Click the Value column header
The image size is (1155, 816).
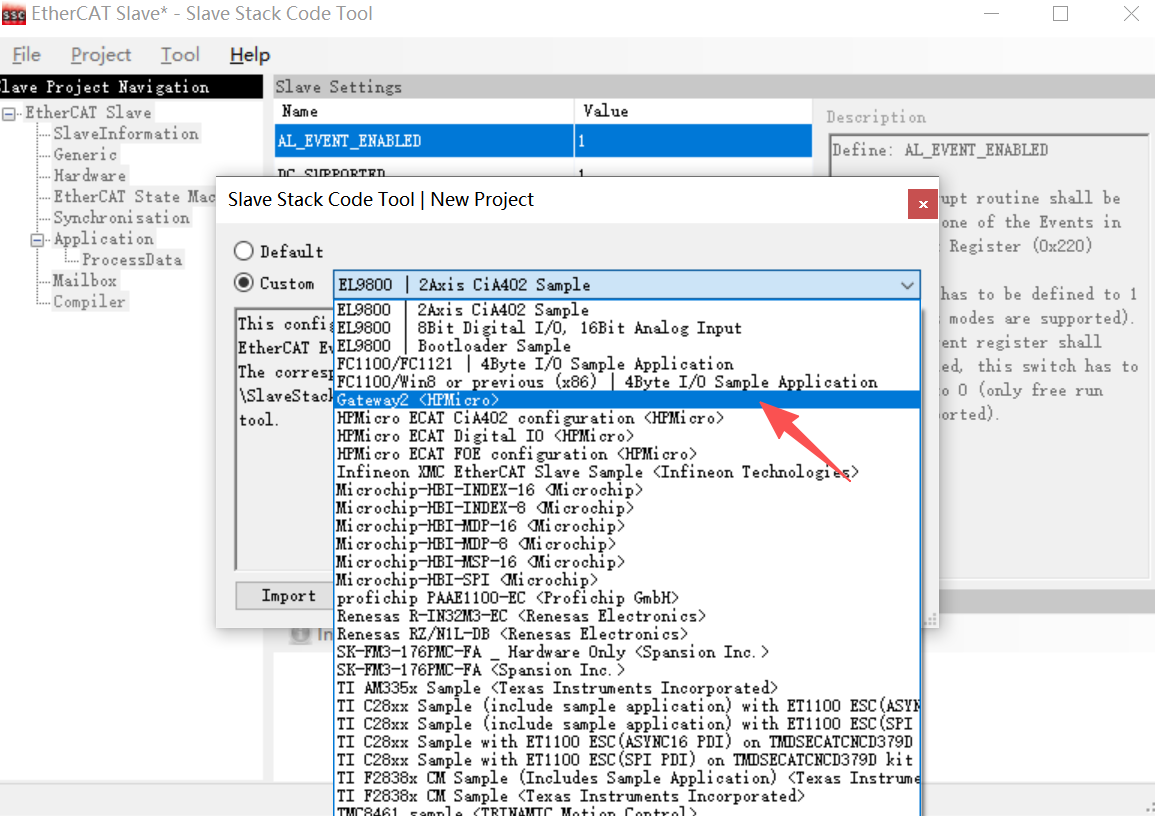[x=693, y=111]
